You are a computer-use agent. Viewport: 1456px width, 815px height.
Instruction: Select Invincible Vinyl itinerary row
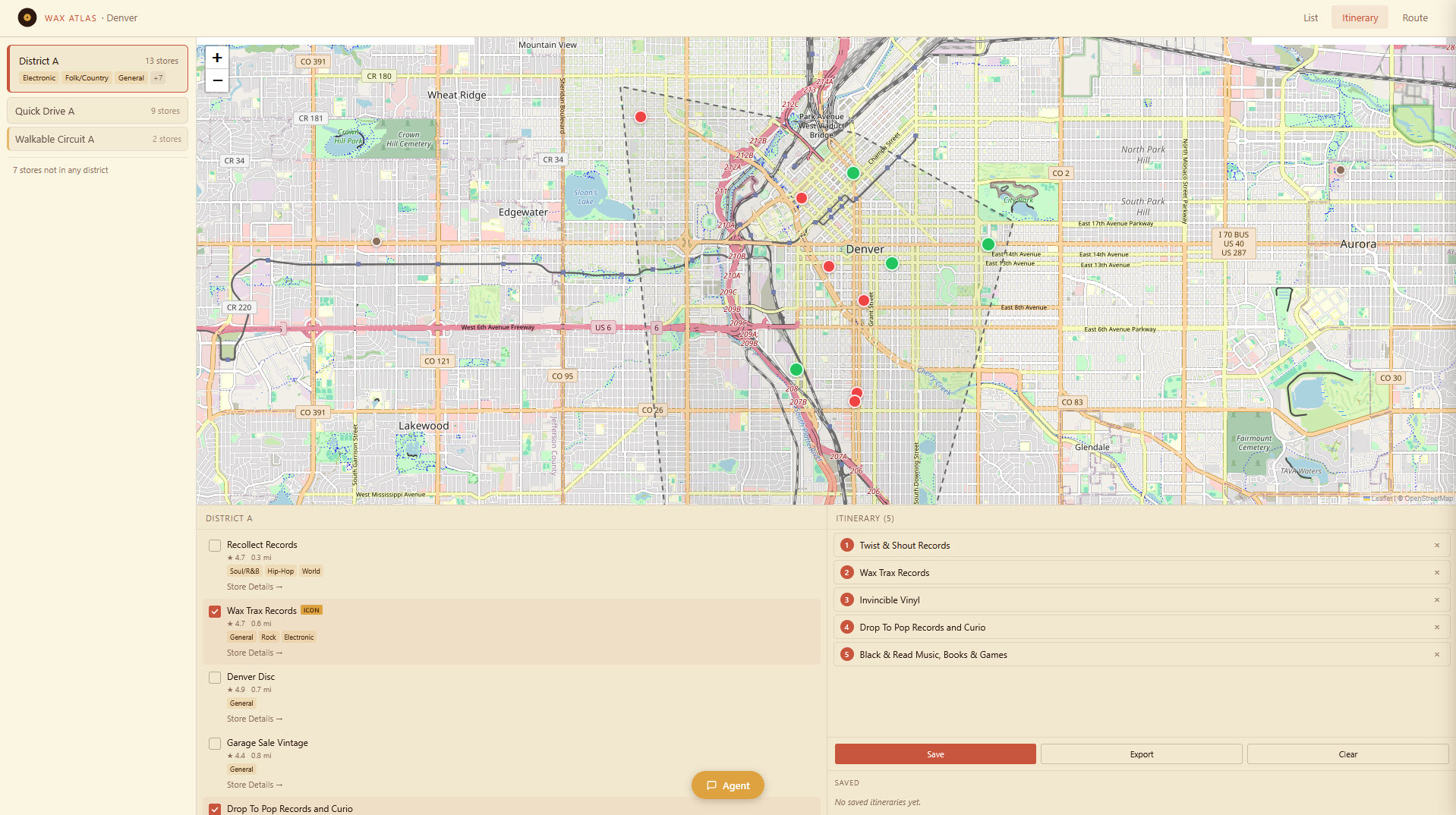click(1142, 600)
